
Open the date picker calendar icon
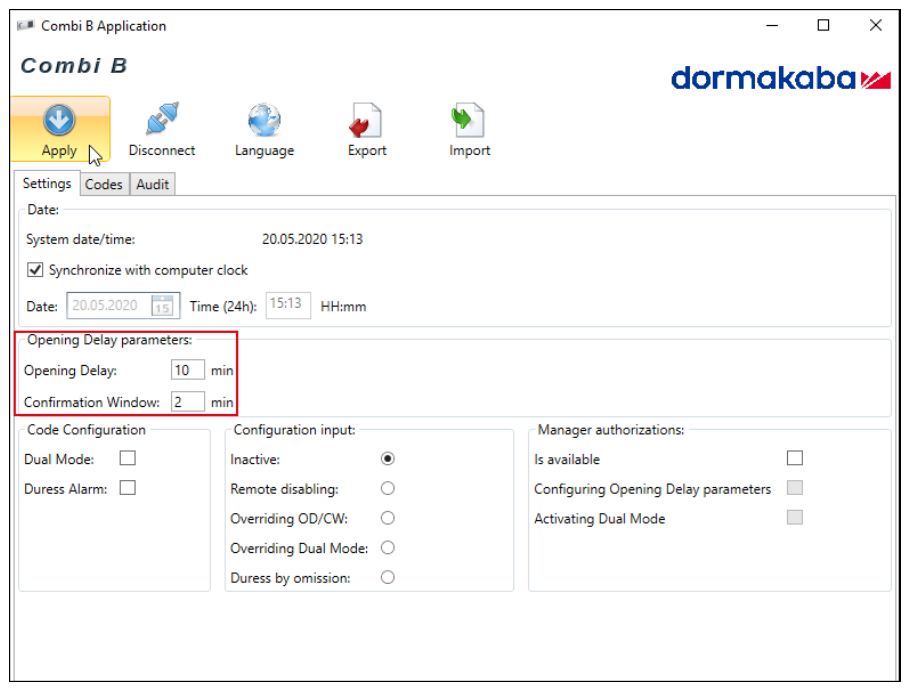point(162,306)
